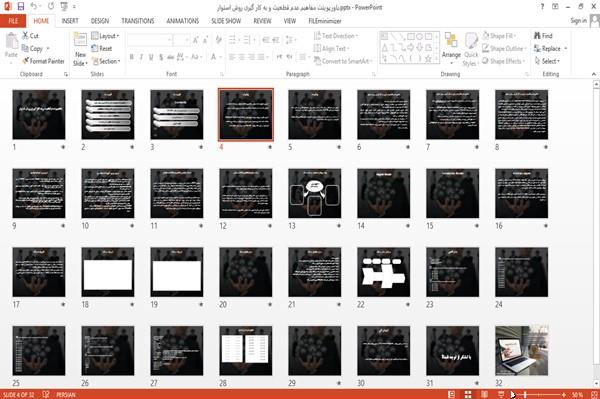The height and width of the screenshot is (399, 600).
Task: Select slide 32 thumbnail with laptop
Action: pos(522,350)
